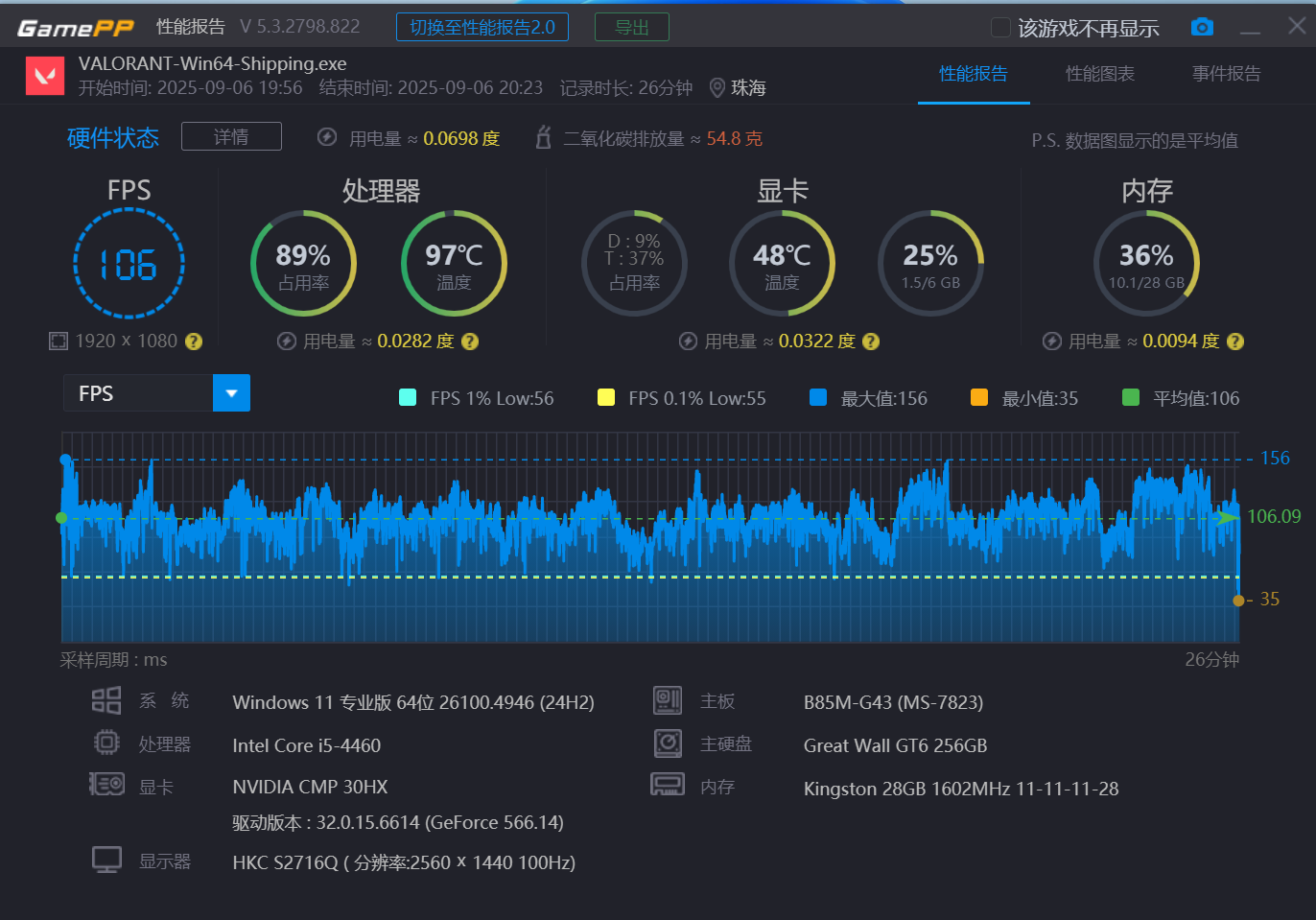Click the 导出 export button
This screenshot has height=920, width=1316.
[x=631, y=28]
